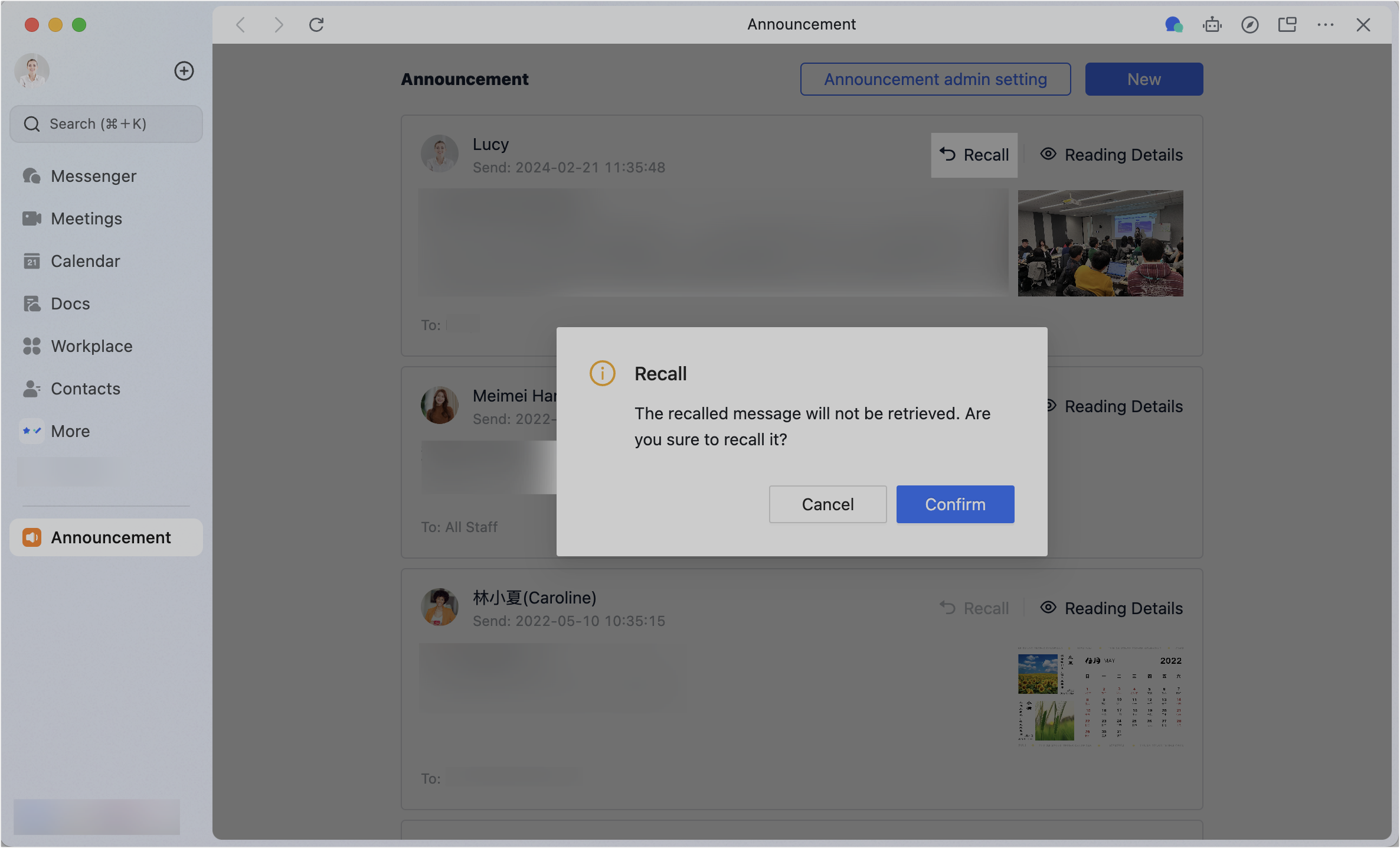Switch to the Calendar section
The image size is (1400, 848).
click(x=85, y=261)
